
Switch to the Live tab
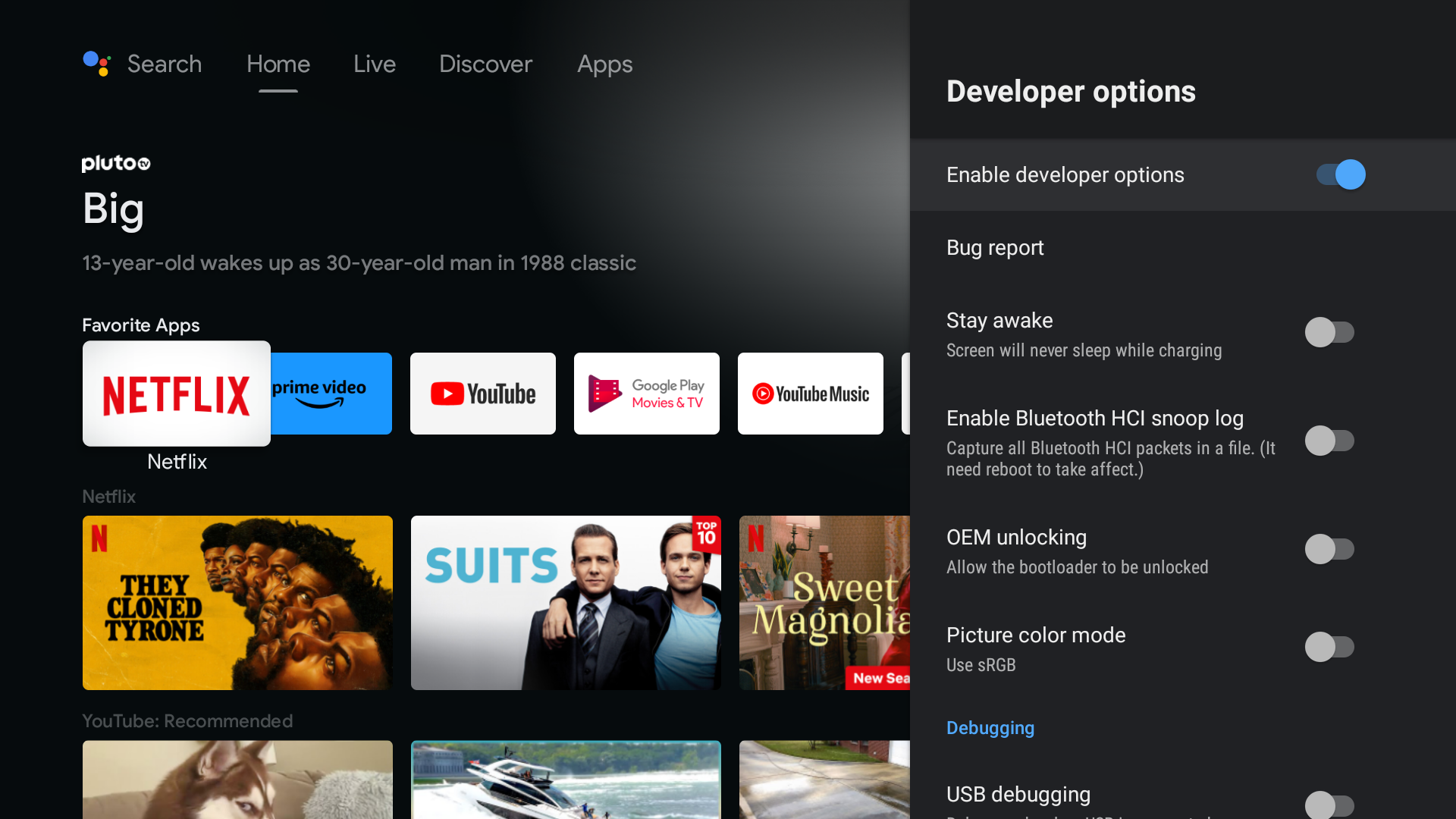pos(375,64)
